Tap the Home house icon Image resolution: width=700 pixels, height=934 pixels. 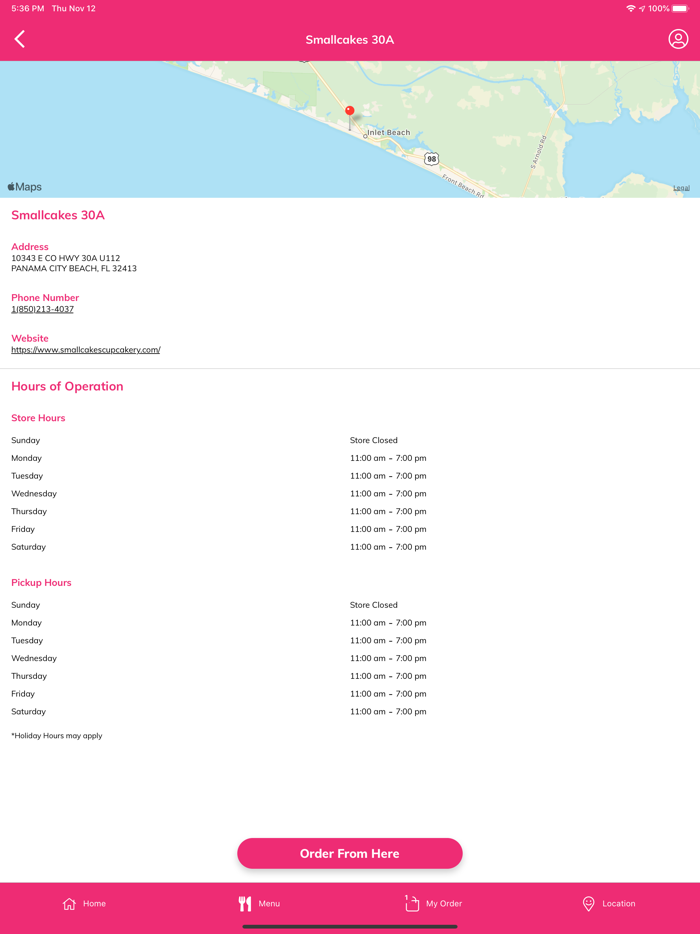click(x=69, y=904)
